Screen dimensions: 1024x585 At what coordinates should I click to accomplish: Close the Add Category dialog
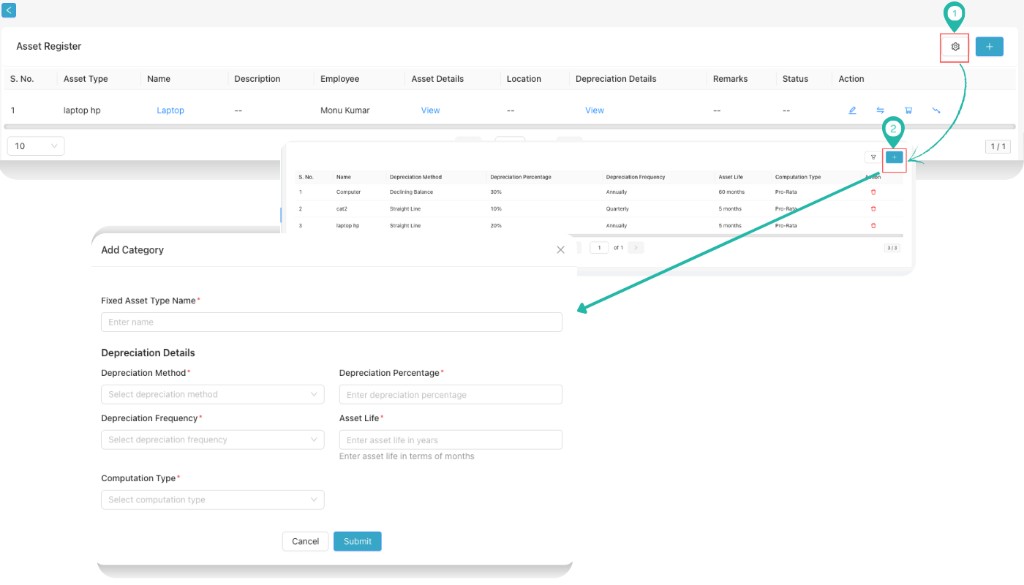coord(560,250)
